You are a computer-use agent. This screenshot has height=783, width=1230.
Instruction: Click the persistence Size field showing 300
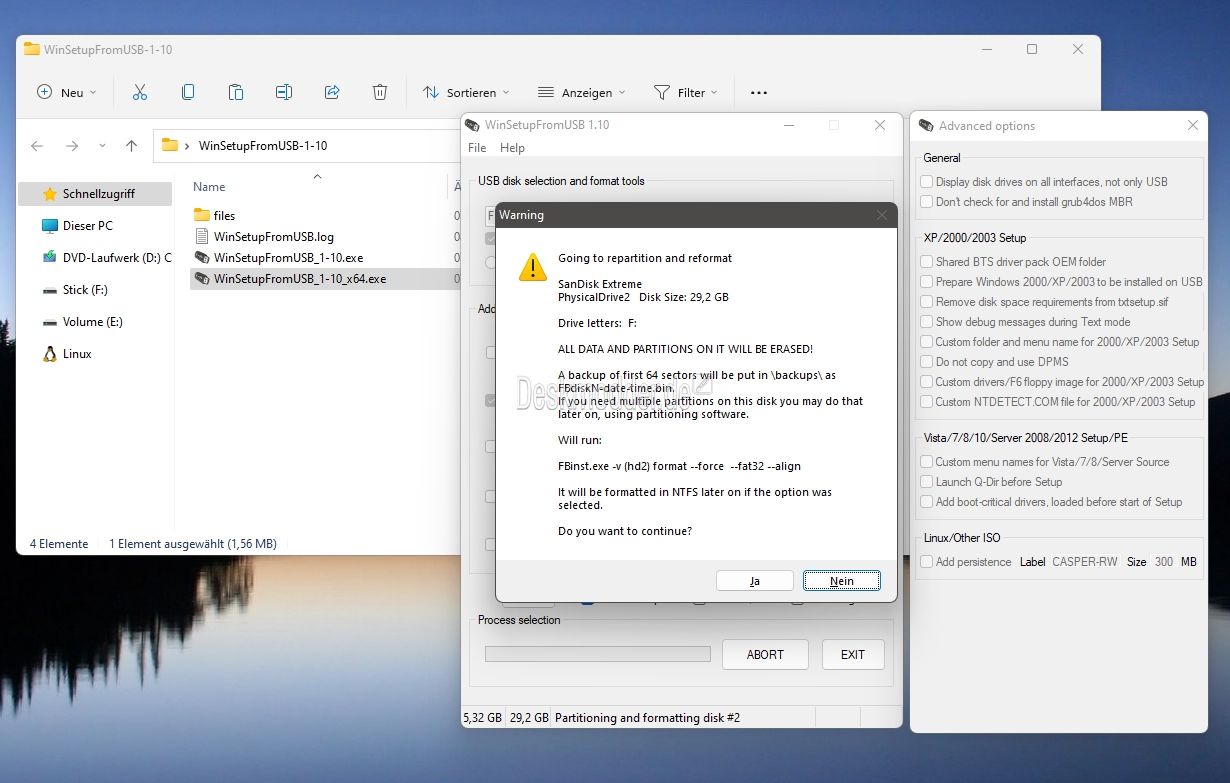click(1163, 562)
